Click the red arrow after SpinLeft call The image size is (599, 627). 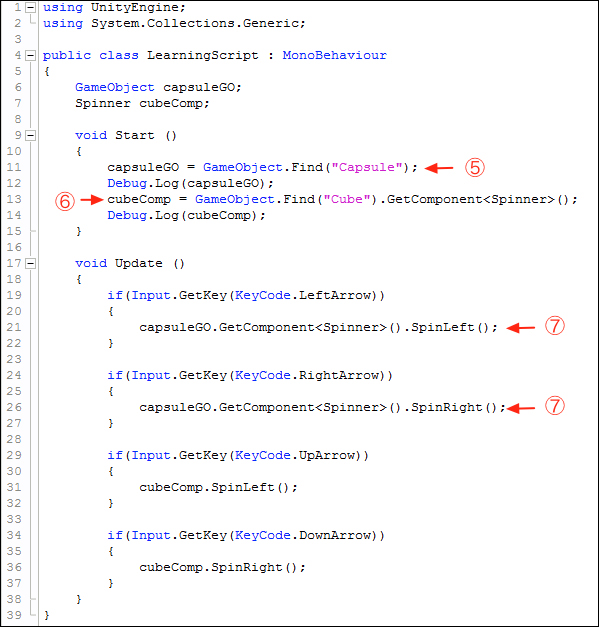(520, 328)
